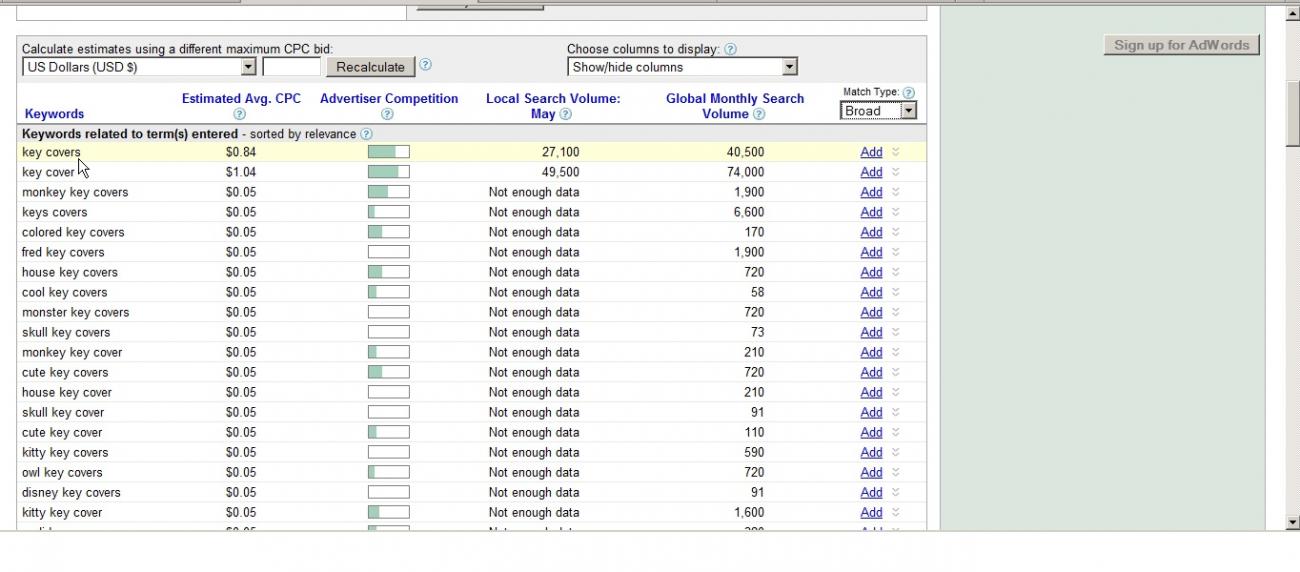1300x572 pixels.
Task: Click competition bar for key covers row
Action: (388, 152)
